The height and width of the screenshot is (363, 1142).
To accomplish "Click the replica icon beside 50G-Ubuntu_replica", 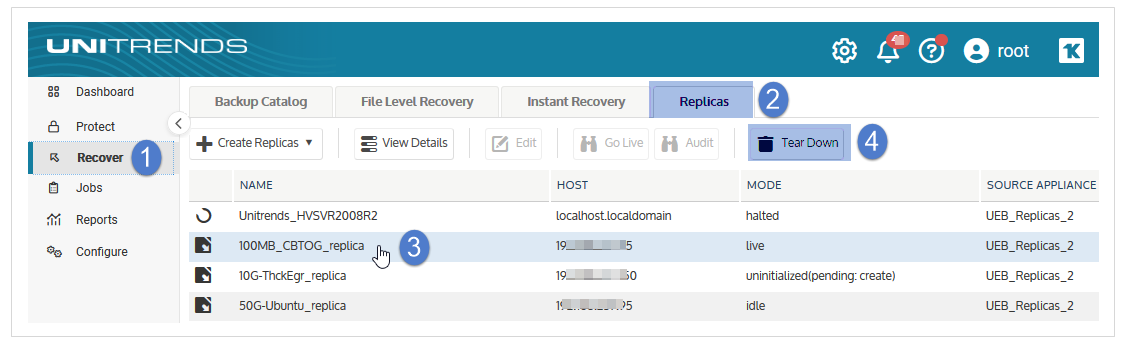I will 203,305.
